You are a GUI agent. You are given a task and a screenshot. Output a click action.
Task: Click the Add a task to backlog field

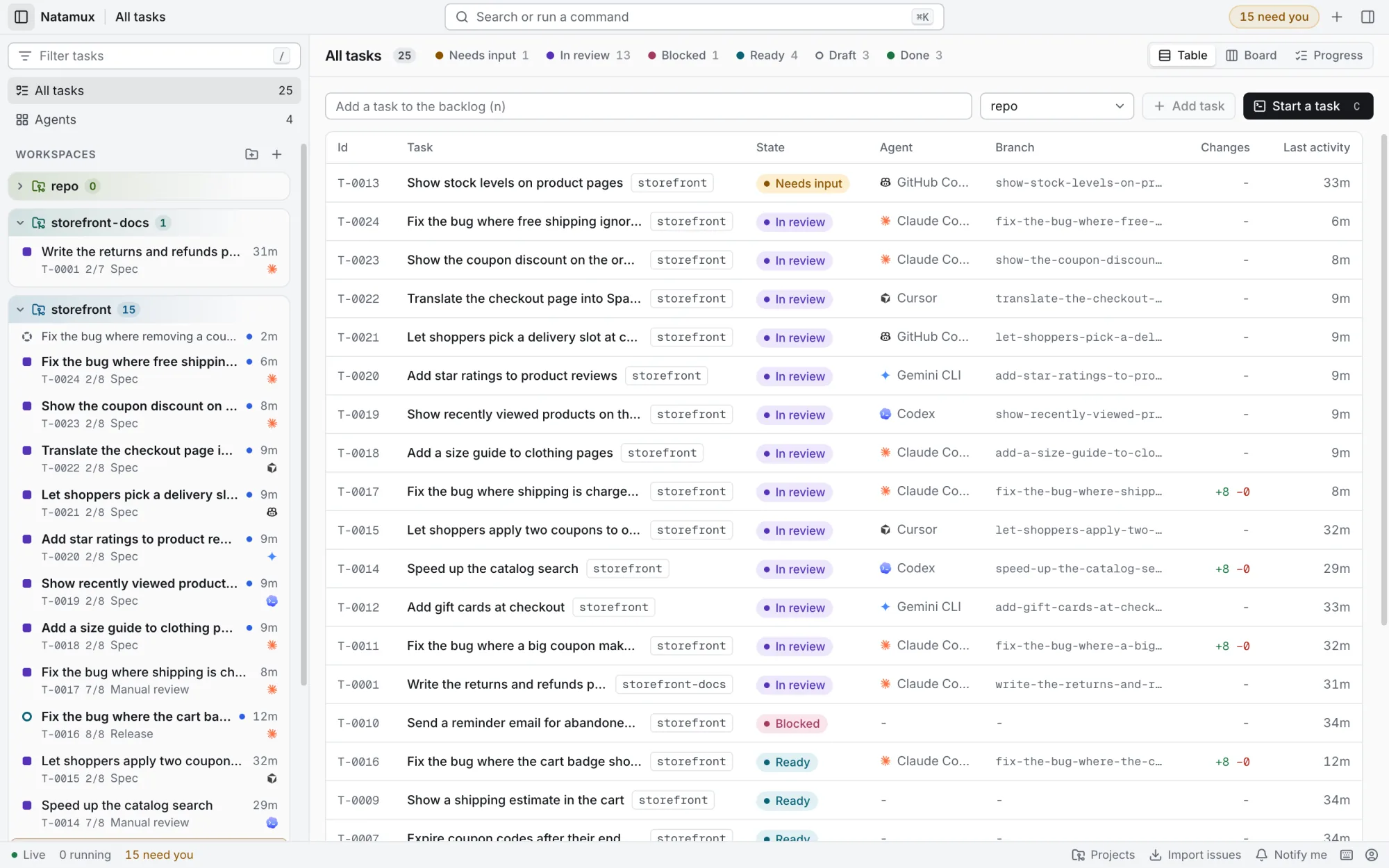[x=648, y=106]
